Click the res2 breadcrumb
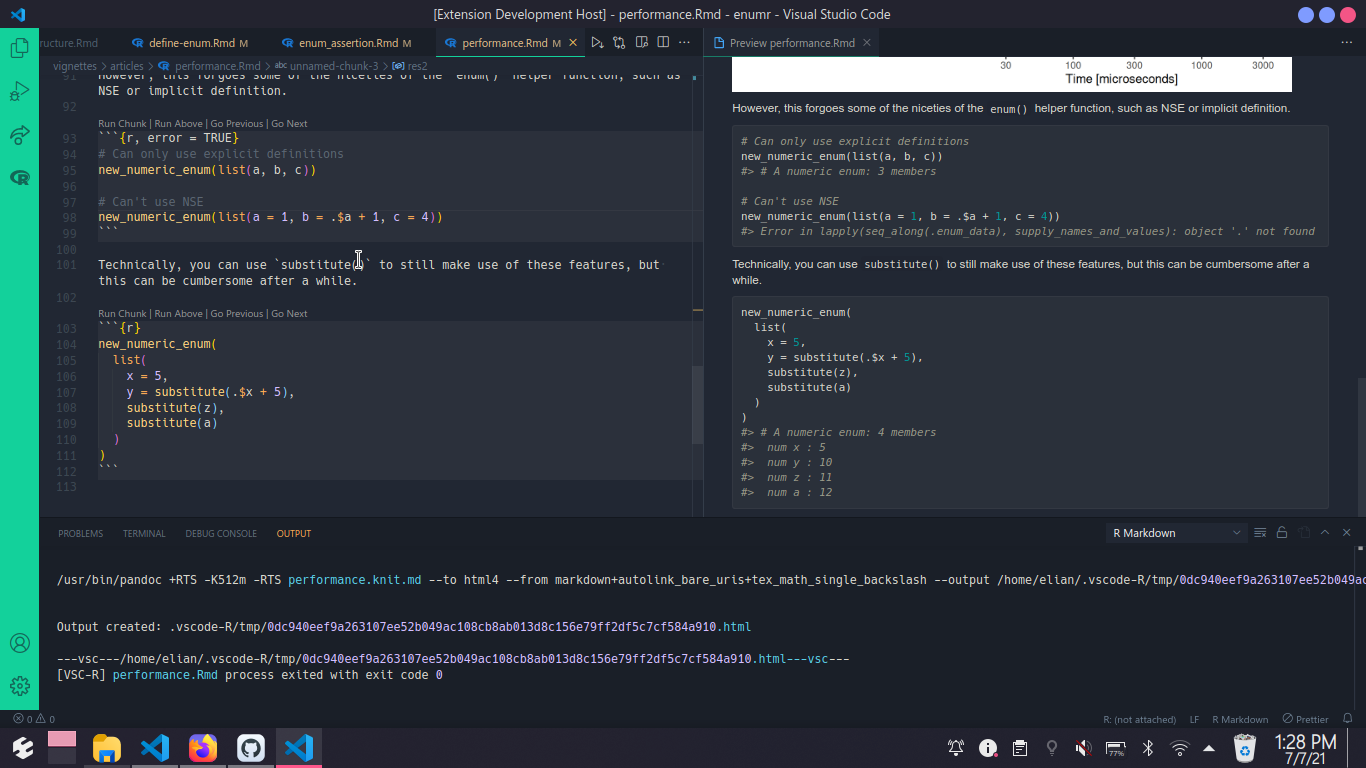This screenshot has height=768, width=1366. pyautogui.click(x=409, y=66)
